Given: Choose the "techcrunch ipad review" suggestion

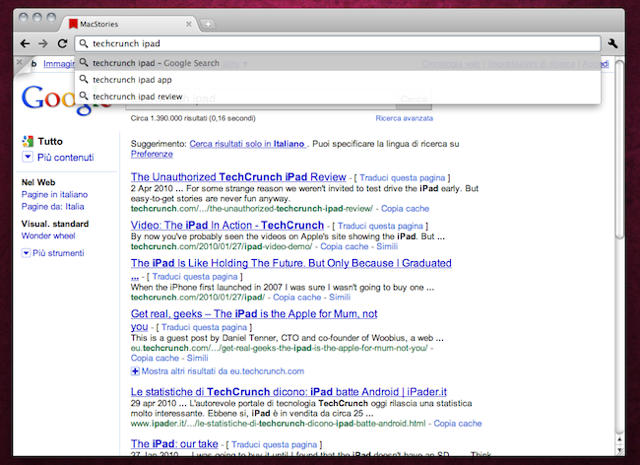Looking at the screenshot, I should (x=137, y=96).
